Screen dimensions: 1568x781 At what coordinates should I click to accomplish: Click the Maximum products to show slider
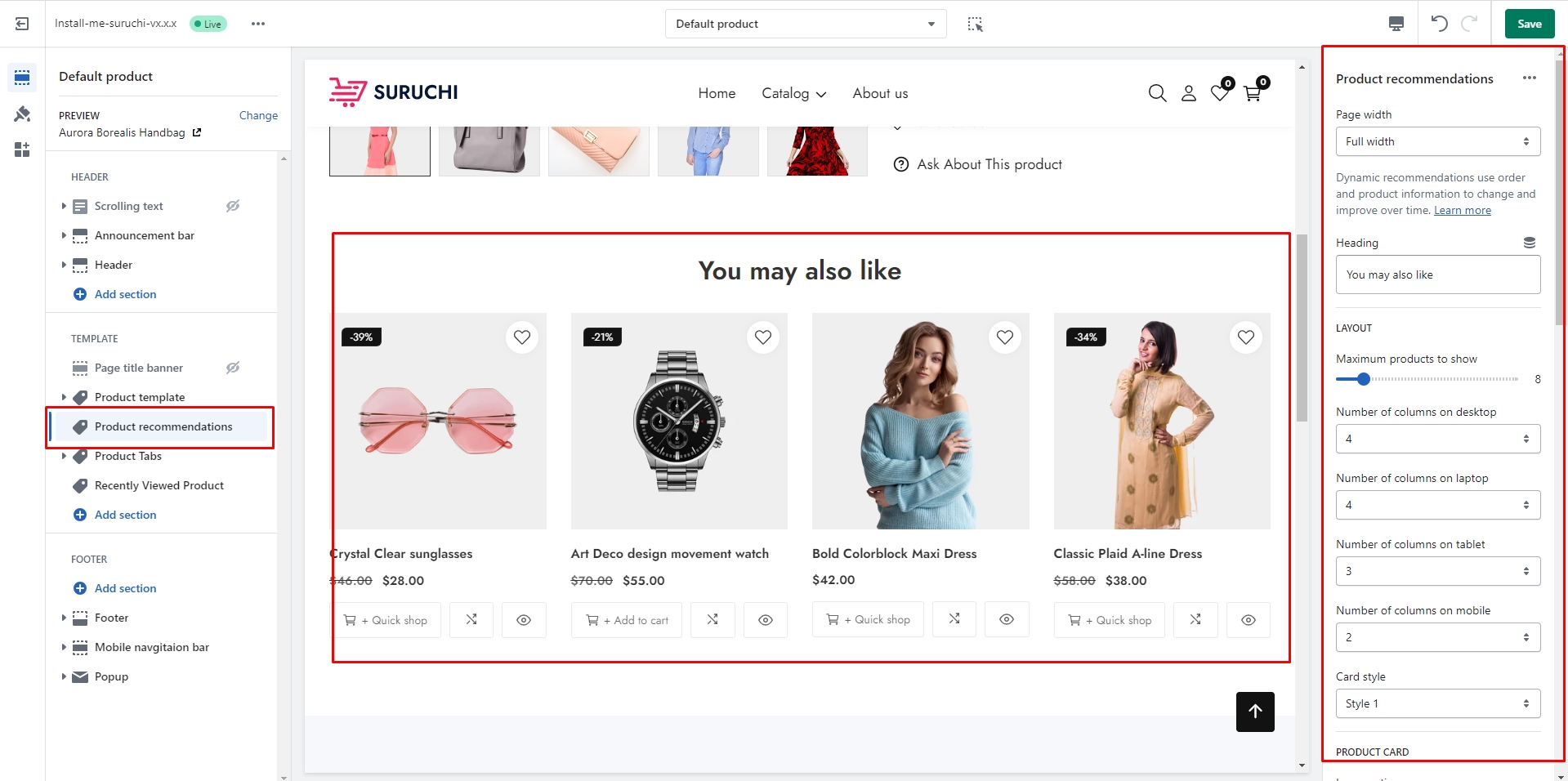coord(1427,379)
